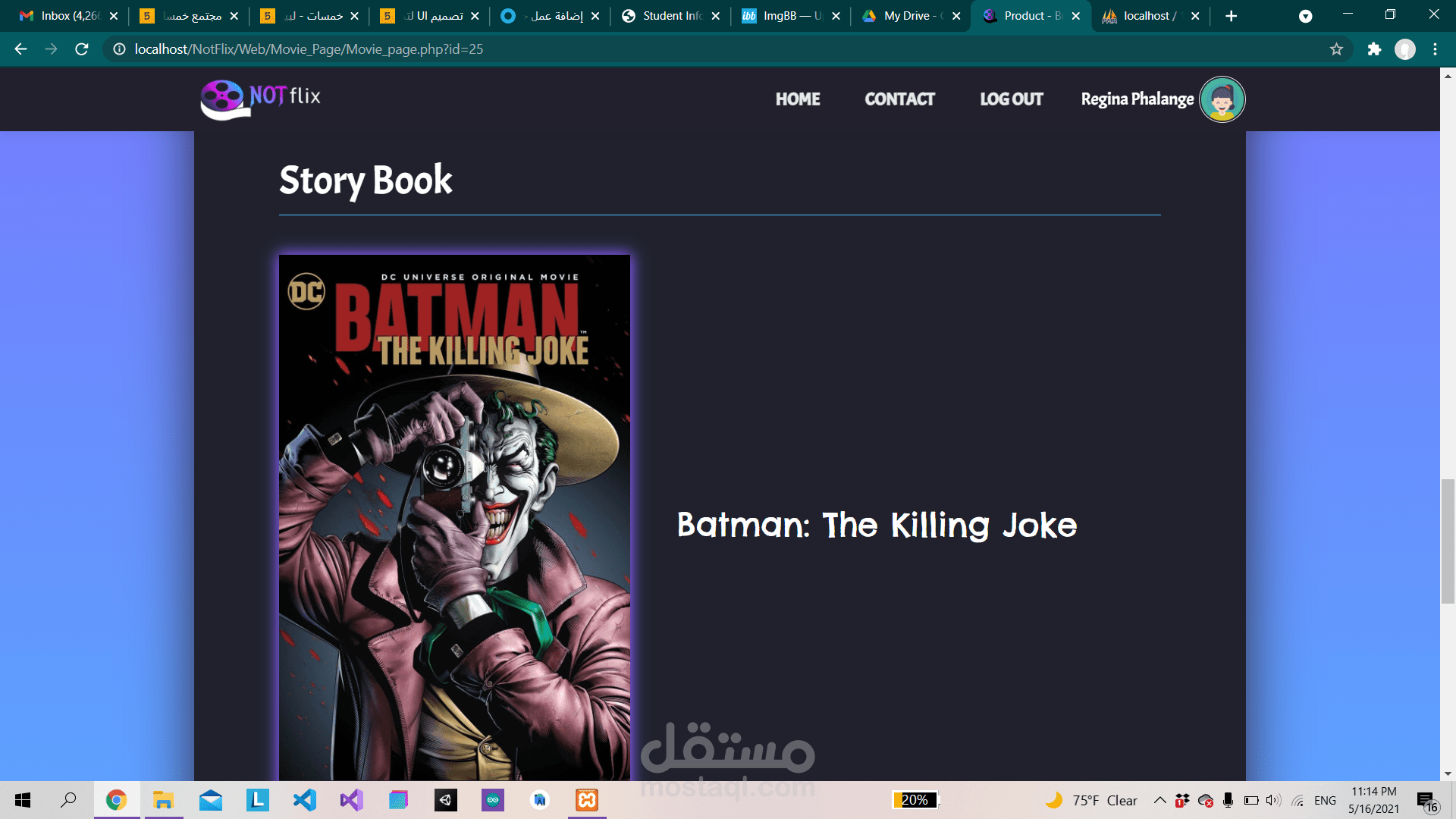Reload the current page
The image size is (1456, 819).
pos(82,49)
